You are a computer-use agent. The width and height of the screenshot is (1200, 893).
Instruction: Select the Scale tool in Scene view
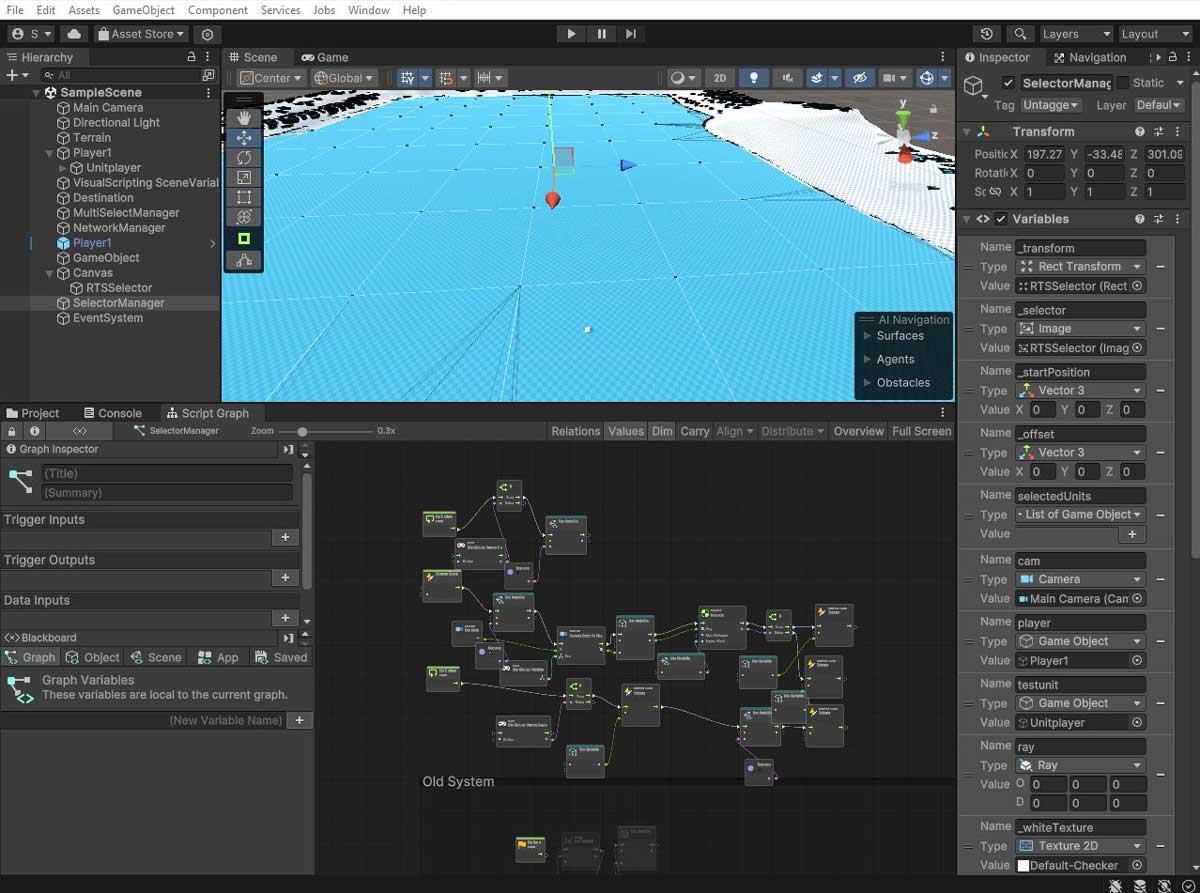(244, 178)
